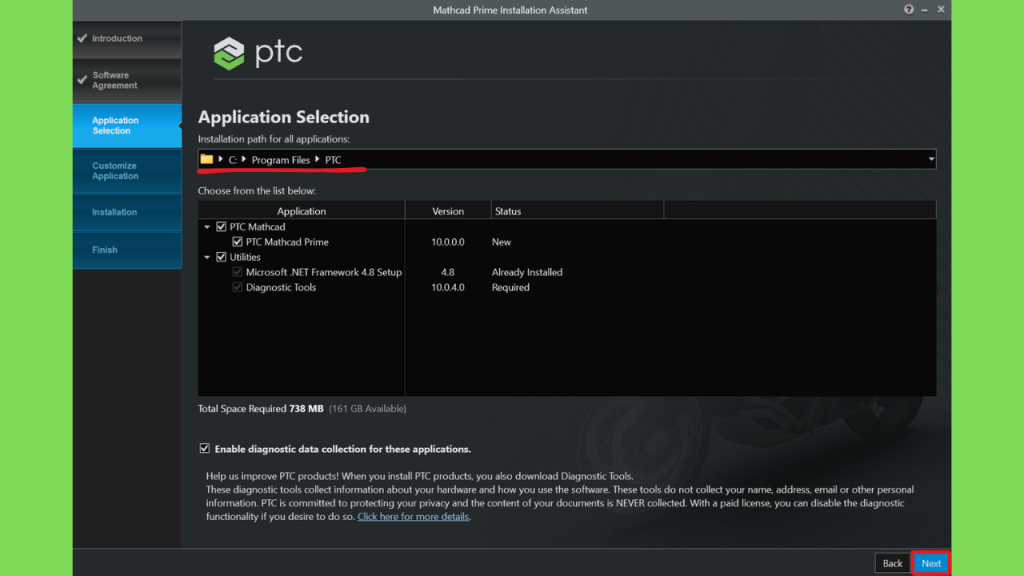Open Finish step in sidebar
1024x576 pixels.
pos(127,250)
